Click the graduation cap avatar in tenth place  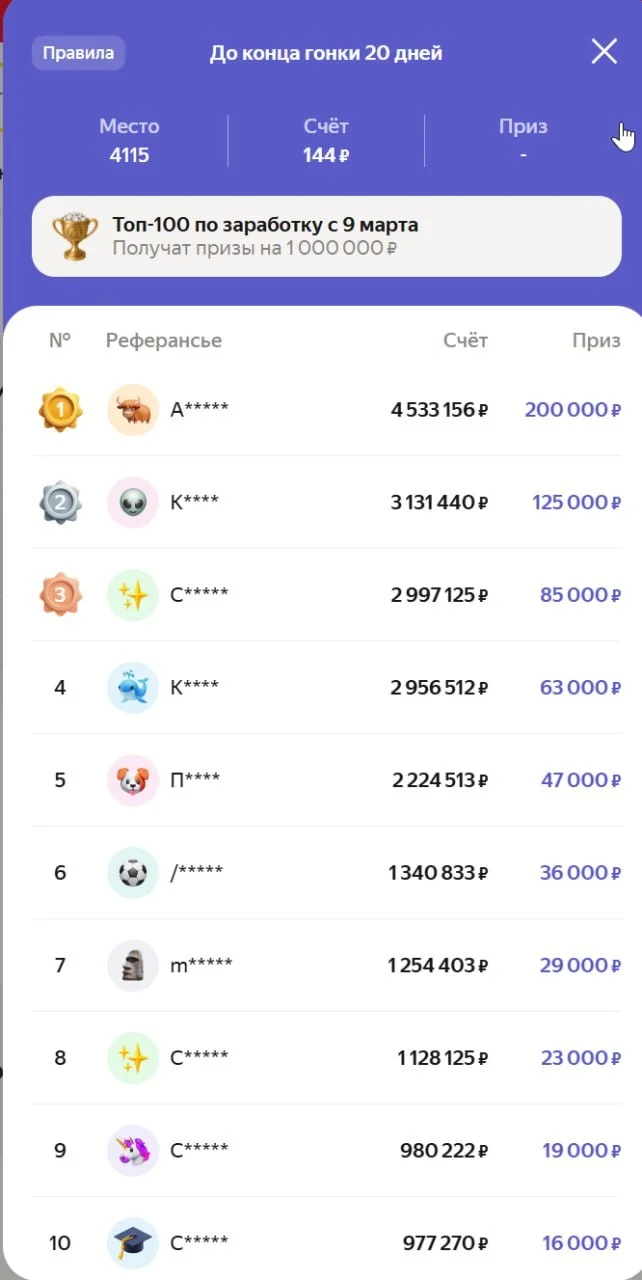(133, 1243)
